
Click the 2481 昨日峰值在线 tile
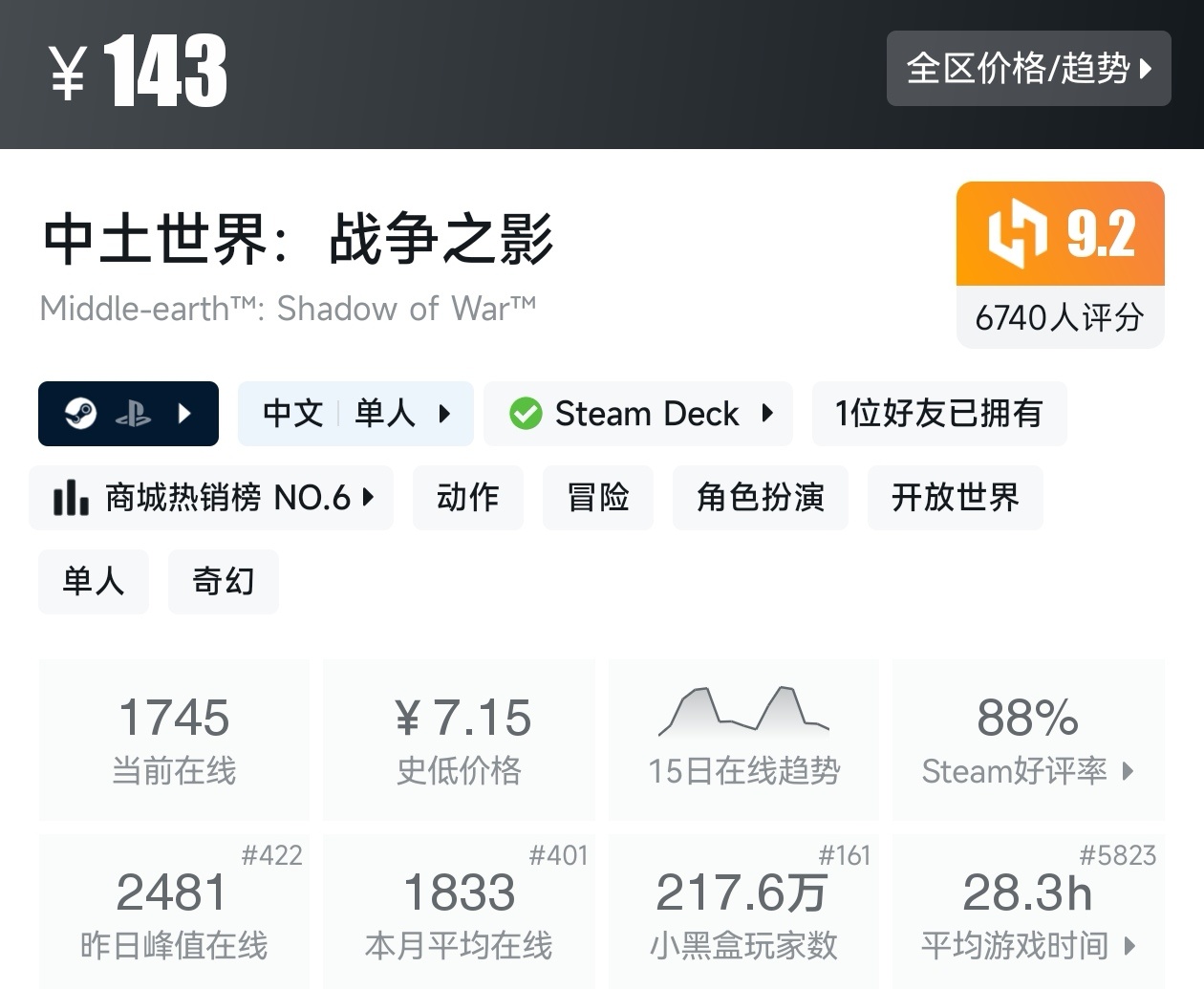coord(174,912)
